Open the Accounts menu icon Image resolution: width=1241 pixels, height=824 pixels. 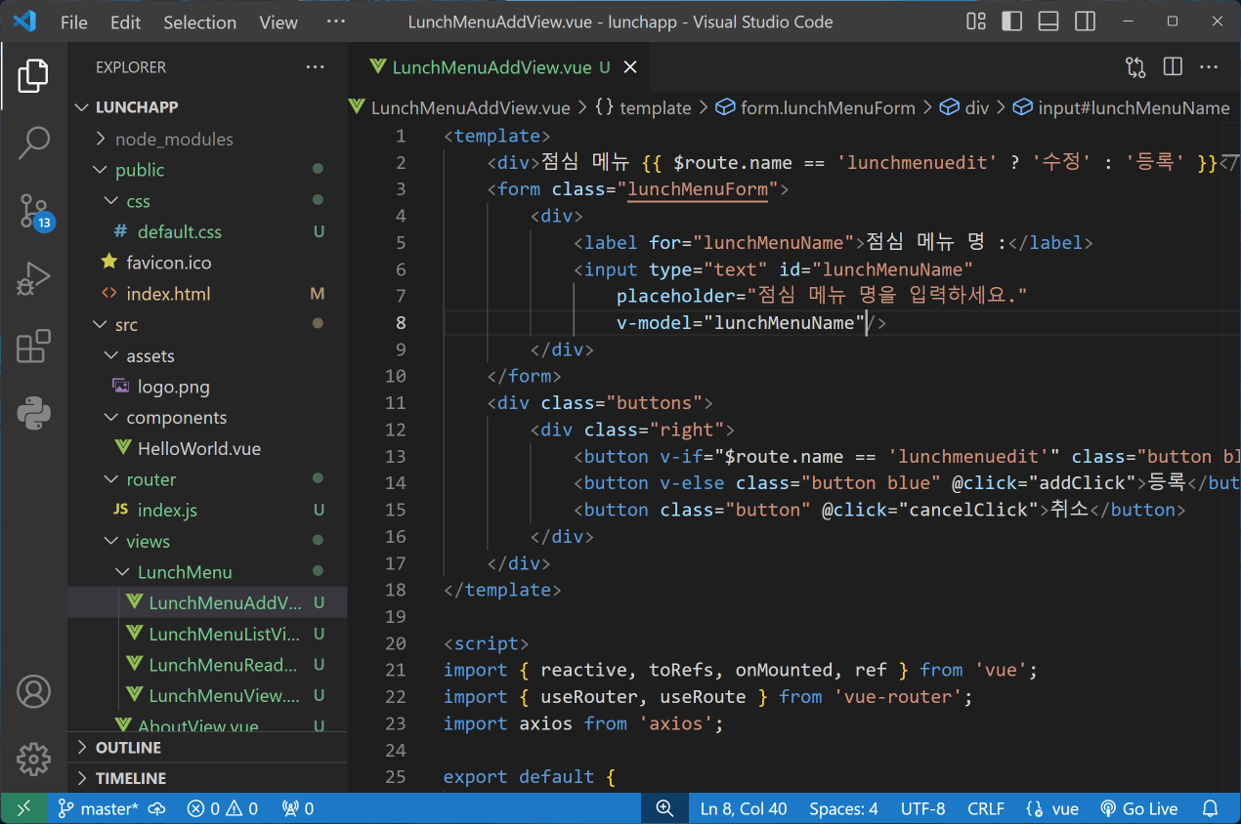click(33, 692)
